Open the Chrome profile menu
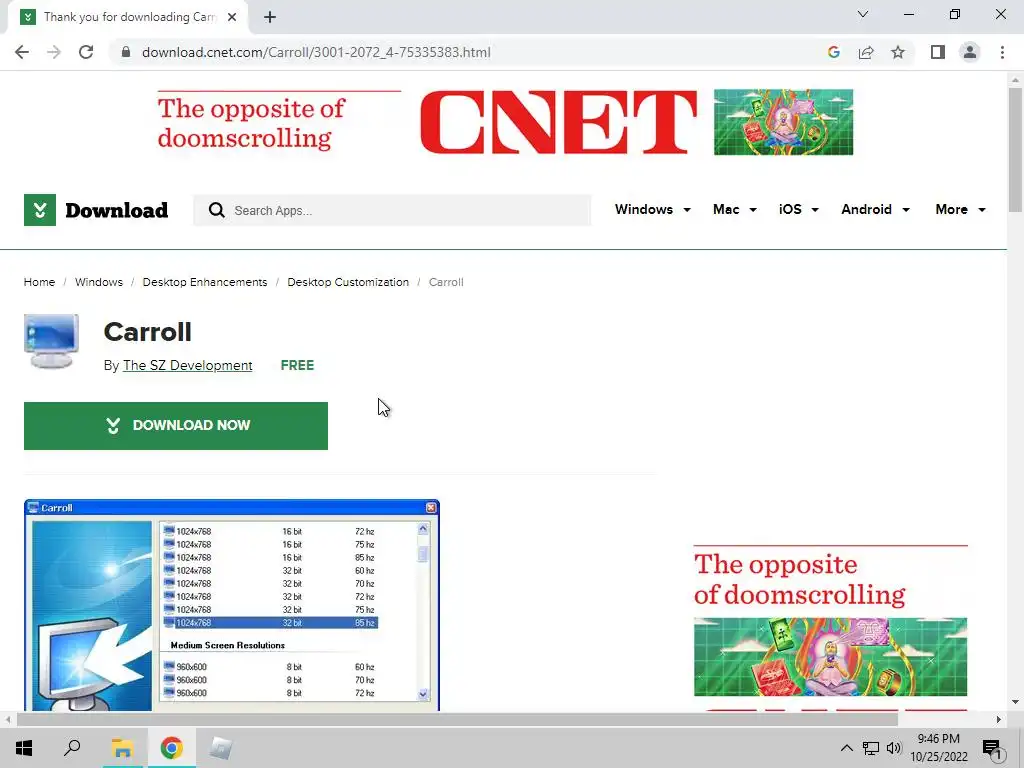The image size is (1024, 768). pos(970,52)
